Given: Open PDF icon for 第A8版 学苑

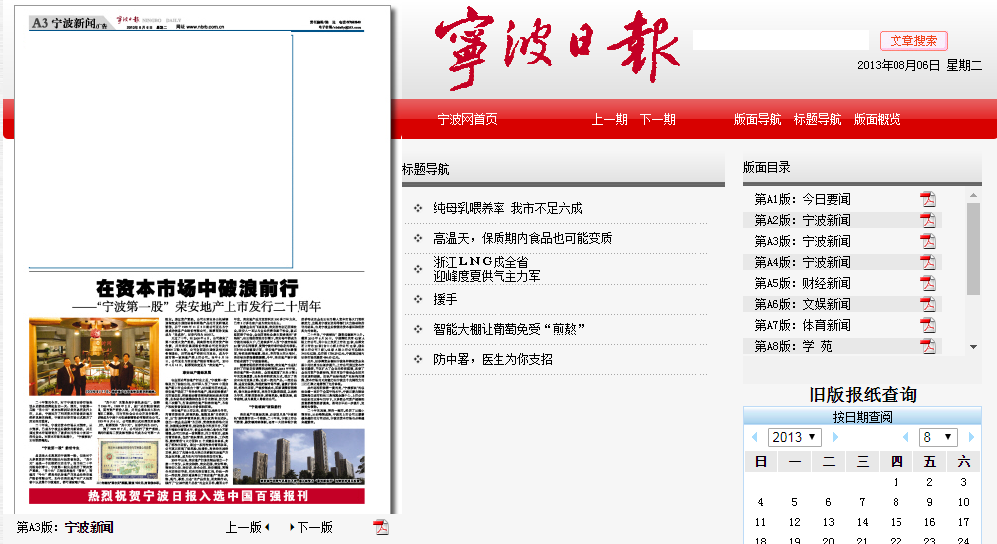Looking at the screenshot, I should click(928, 346).
